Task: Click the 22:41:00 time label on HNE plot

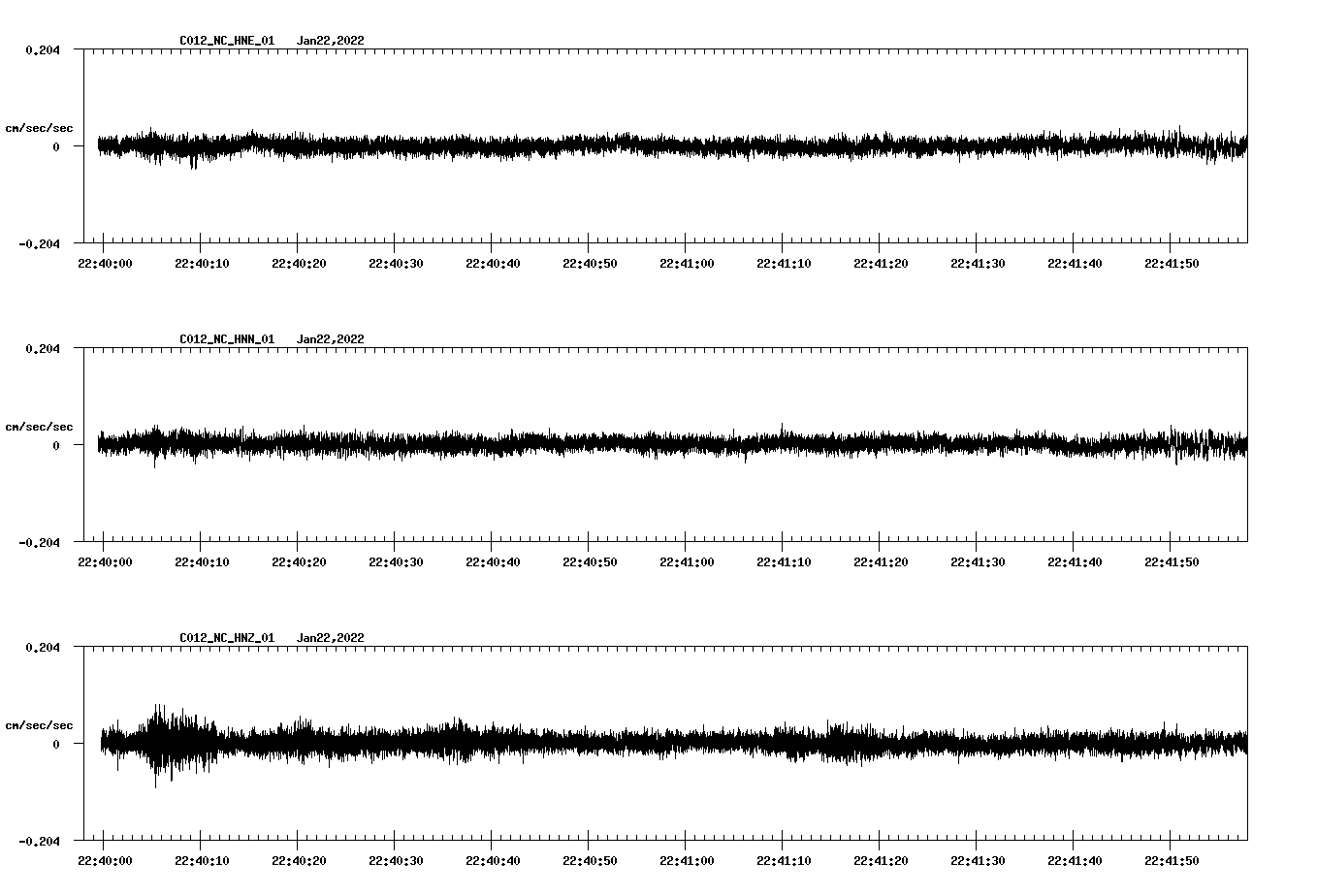Action: [x=687, y=264]
